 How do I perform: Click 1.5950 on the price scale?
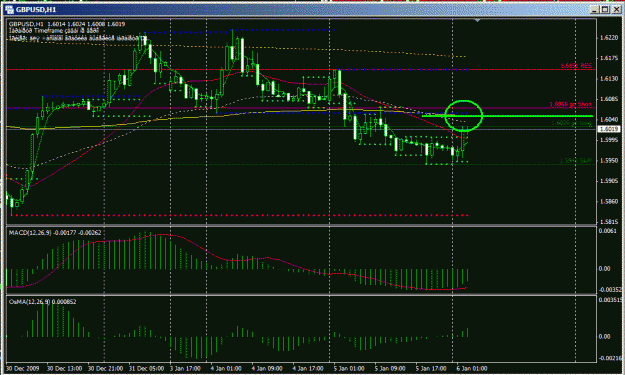coord(609,161)
